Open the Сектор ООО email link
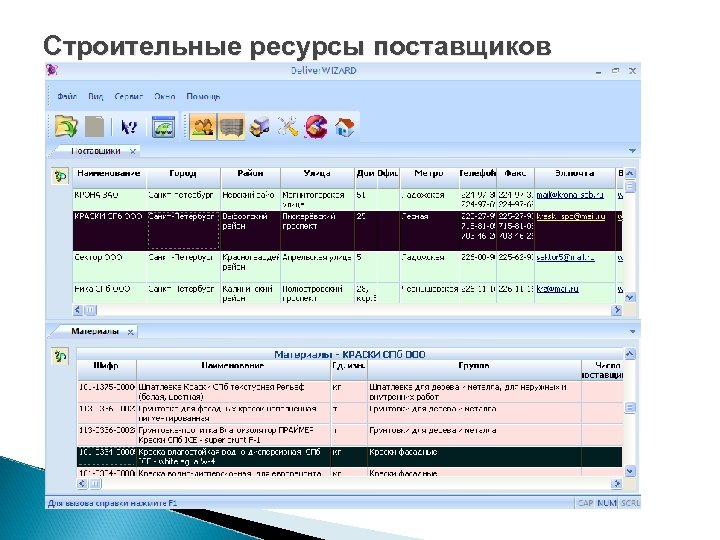The image size is (720, 540). [x=565, y=257]
